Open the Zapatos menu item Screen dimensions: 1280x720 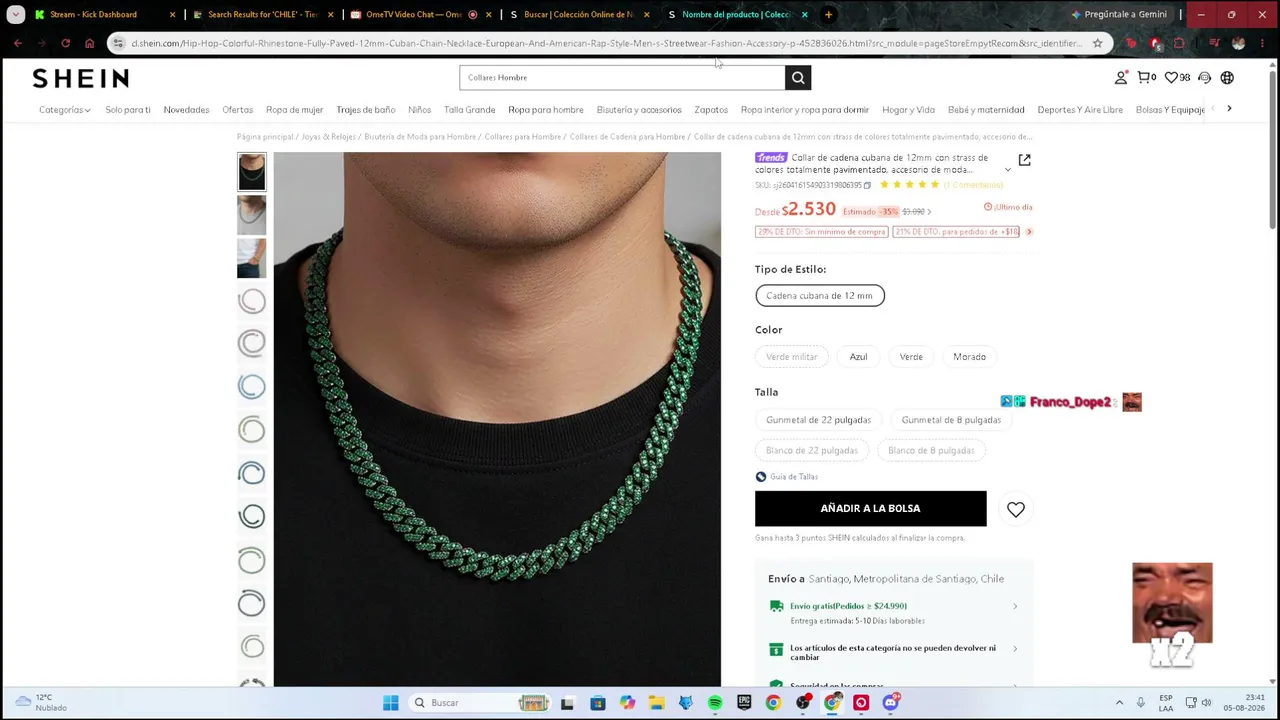pyautogui.click(x=711, y=110)
